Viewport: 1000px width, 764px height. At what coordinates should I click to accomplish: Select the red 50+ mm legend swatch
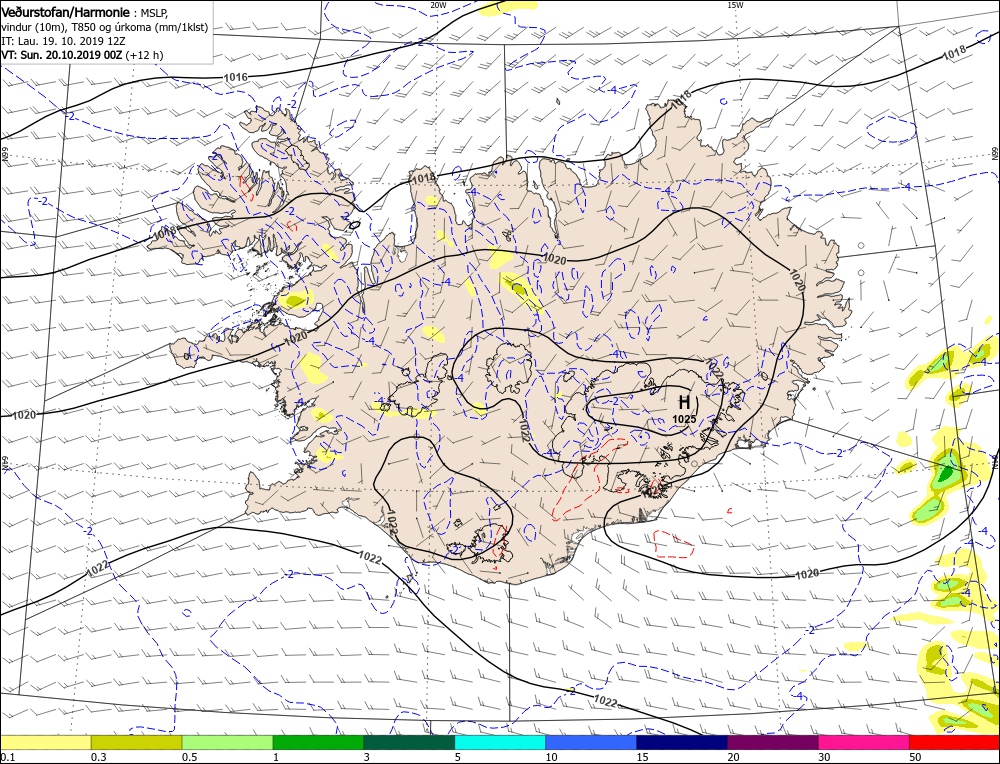[954, 742]
